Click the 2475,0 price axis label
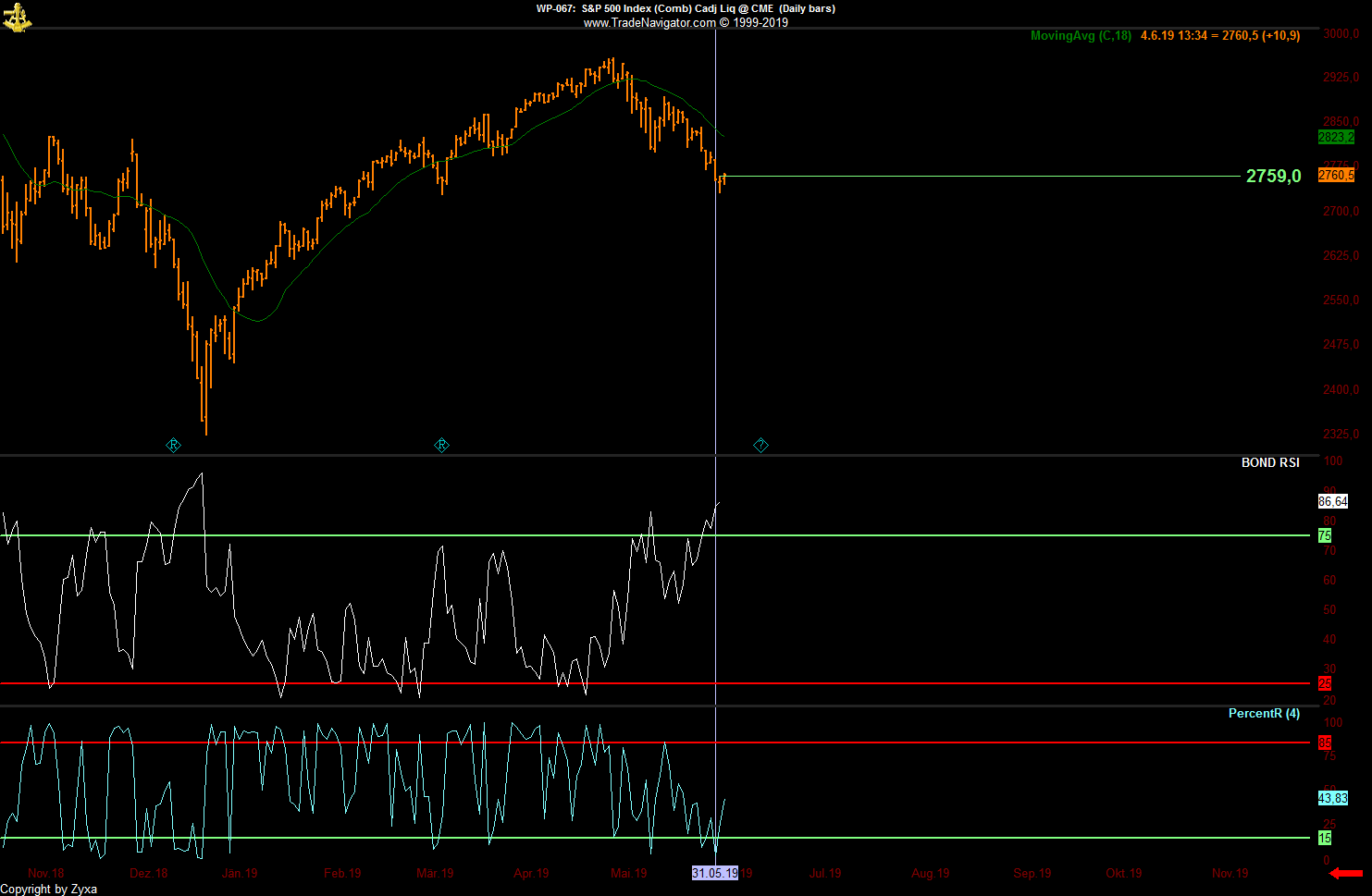This screenshot has width=1372, height=896. (1341, 344)
